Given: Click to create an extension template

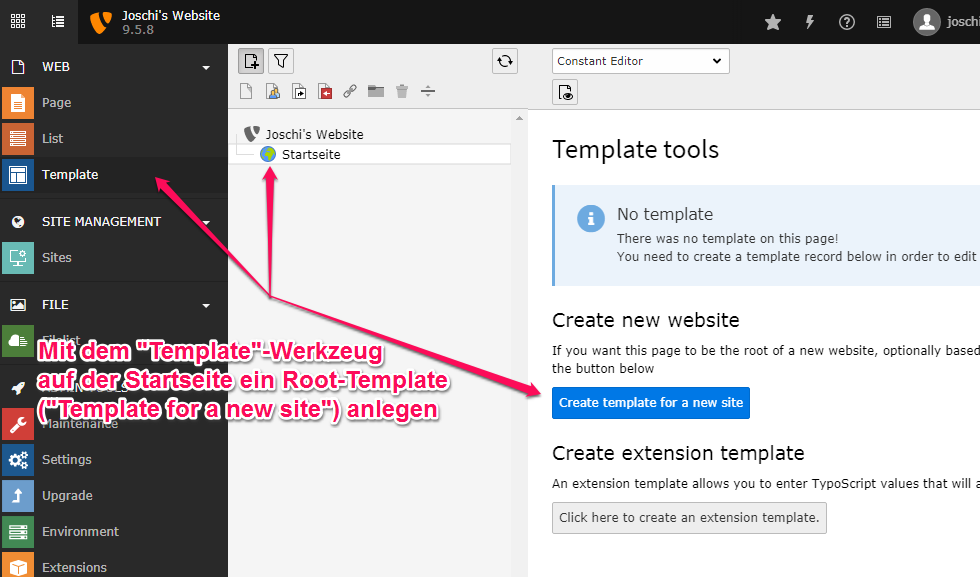Looking at the screenshot, I should click(x=689, y=518).
